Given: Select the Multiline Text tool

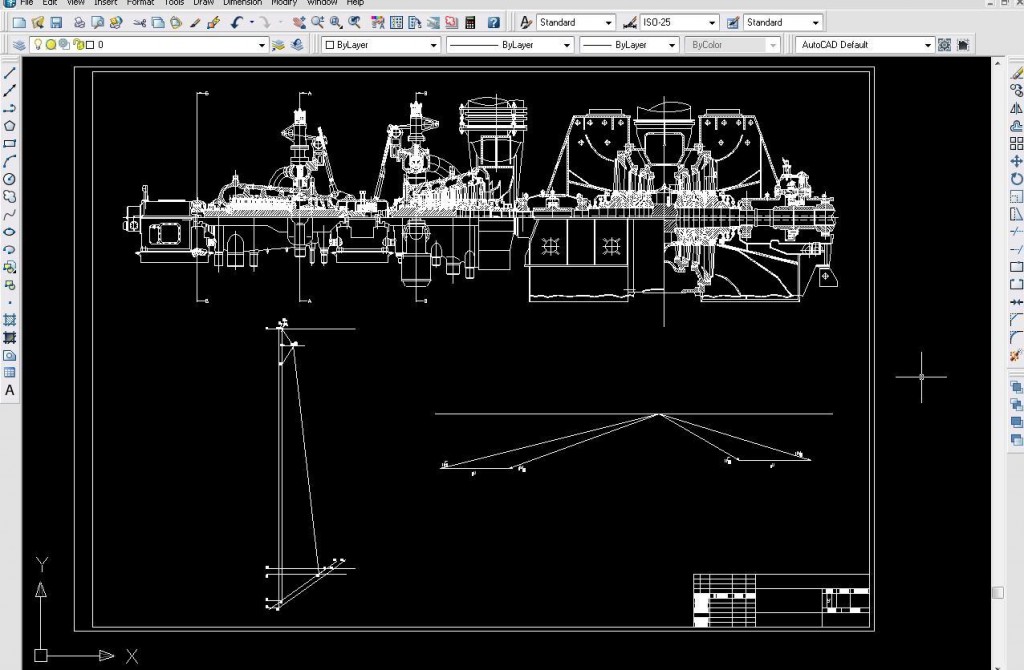Looking at the screenshot, I should coord(10,391).
